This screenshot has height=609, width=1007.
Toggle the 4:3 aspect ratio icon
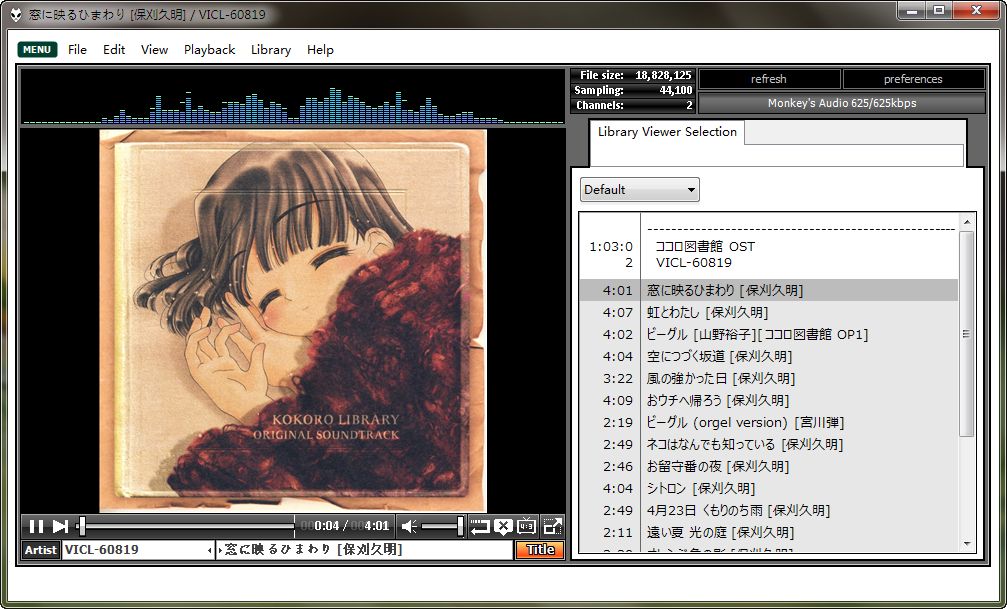coord(527,527)
